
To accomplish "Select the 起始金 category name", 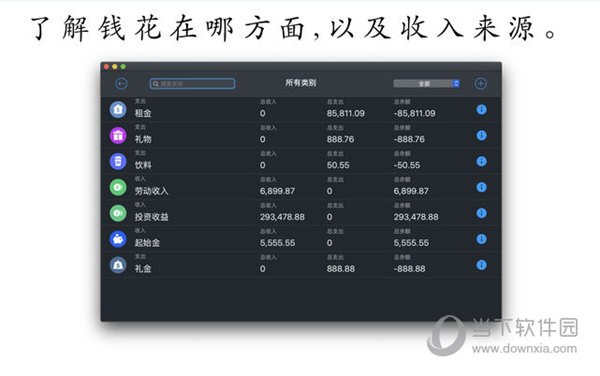I will coord(147,243).
